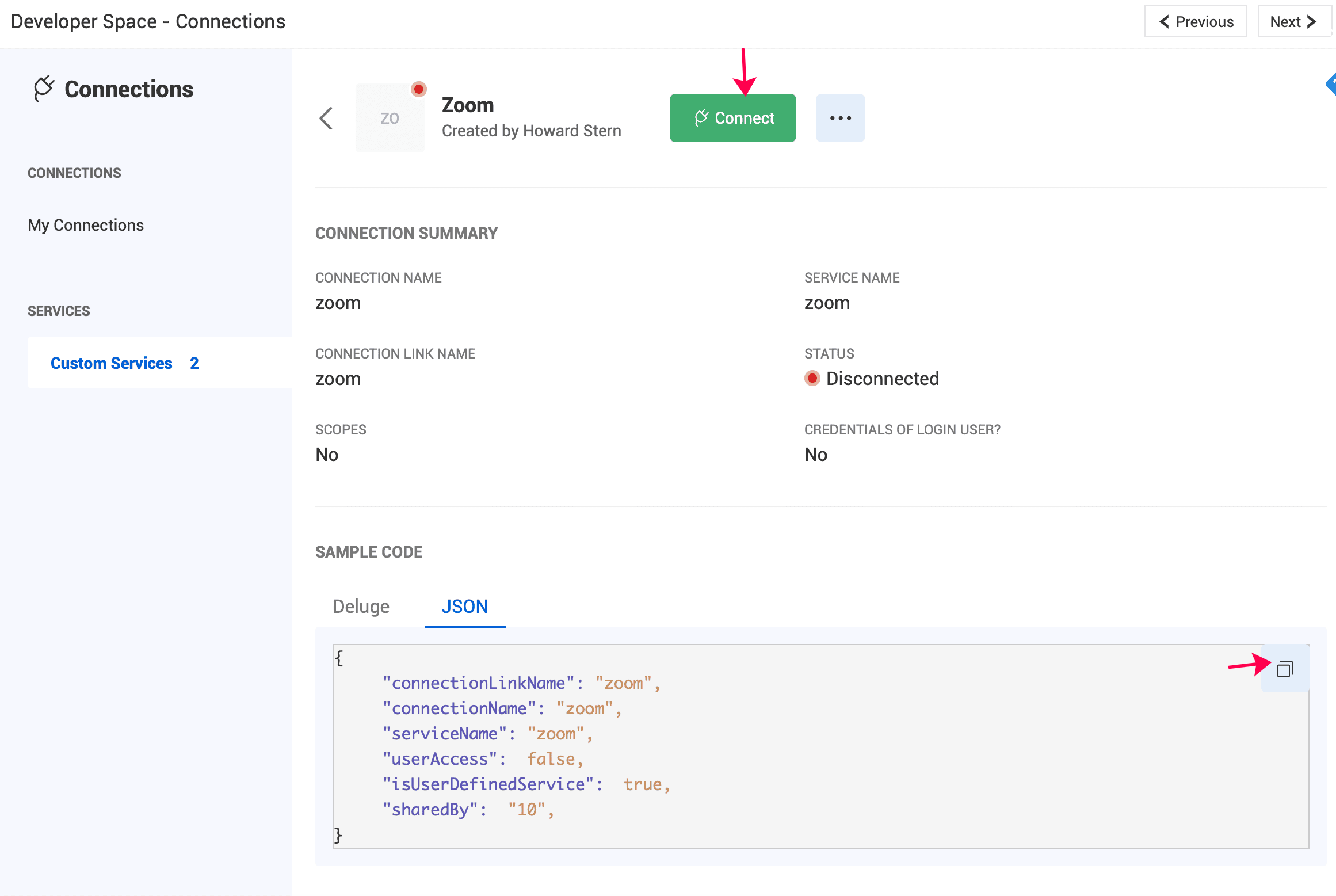Click the blue tab at right edge
The image size is (1336, 896).
[x=1330, y=85]
